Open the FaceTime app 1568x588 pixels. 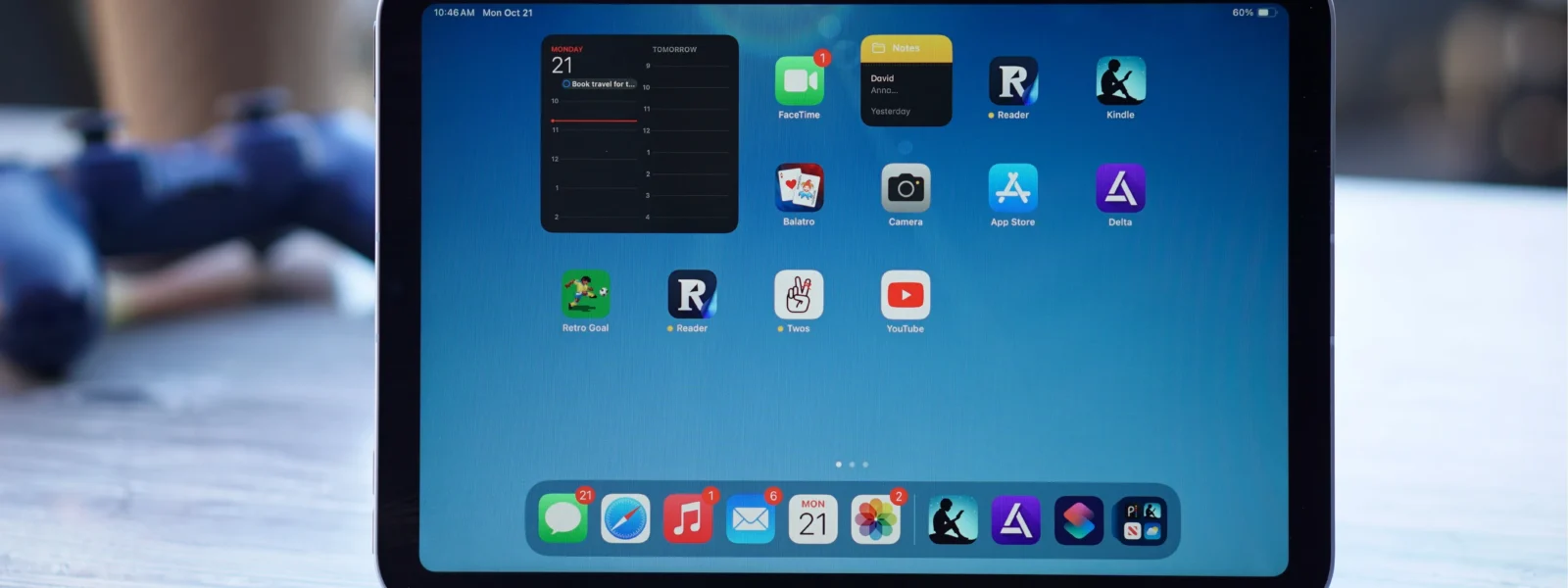(x=800, y=80)
